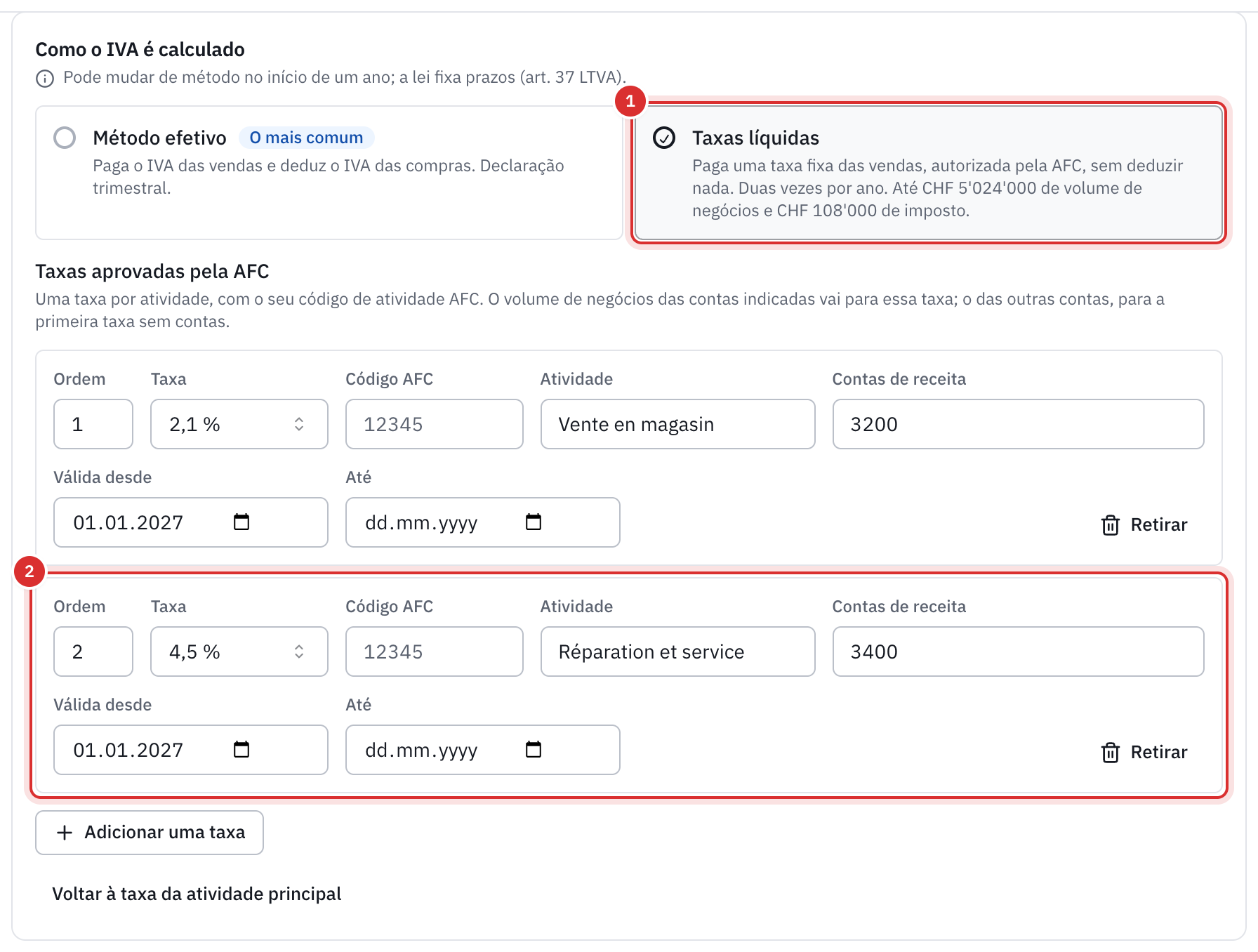Click the Taxas aprovadas pela AFC heading

(152, 272)
